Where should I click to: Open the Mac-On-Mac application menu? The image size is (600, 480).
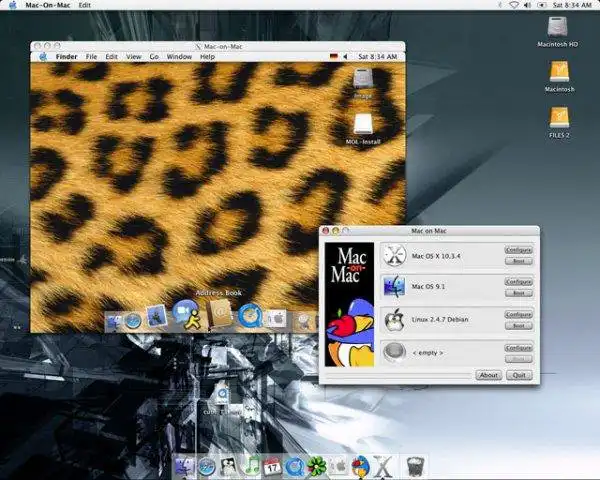pos(48,5)
